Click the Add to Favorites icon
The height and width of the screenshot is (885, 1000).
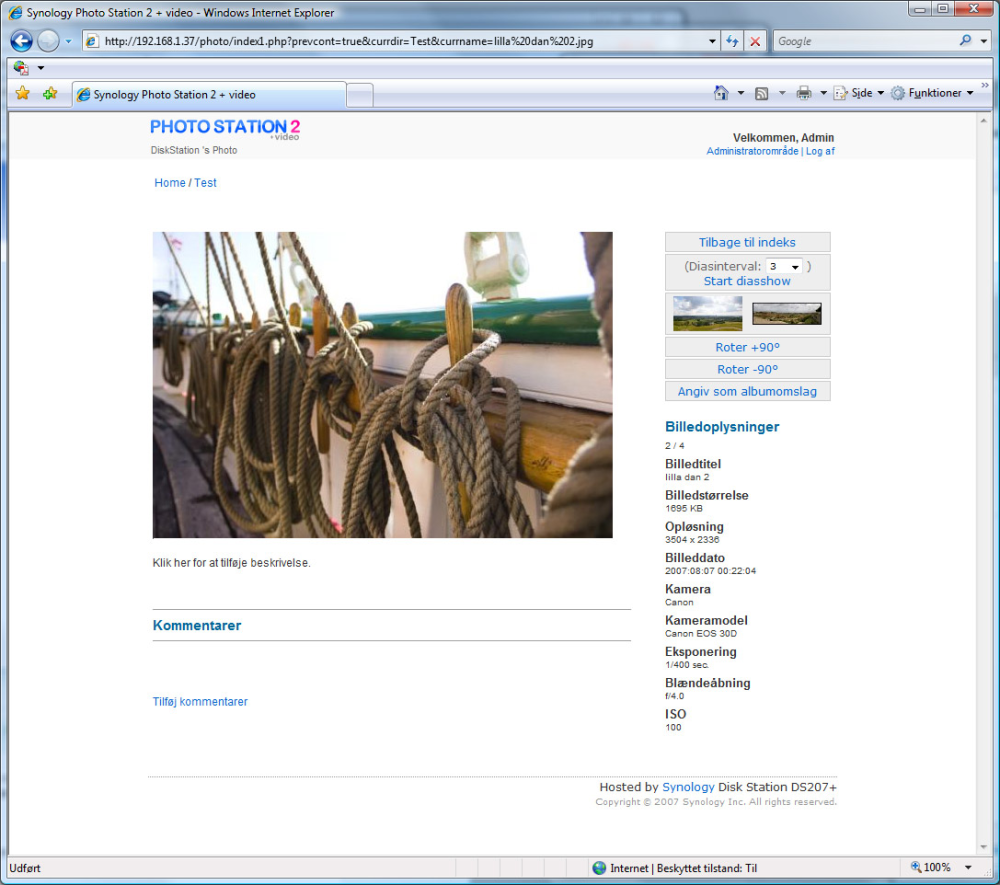[50, 94]
